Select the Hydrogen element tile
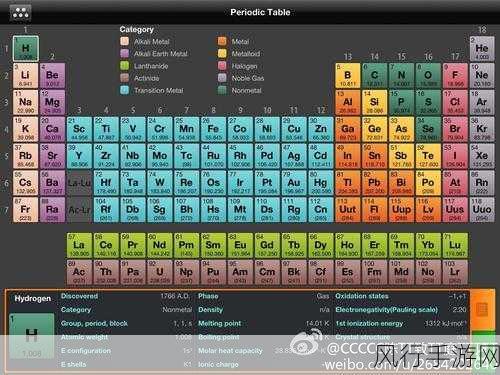This screenshot has height=375, width=500. 26,49
